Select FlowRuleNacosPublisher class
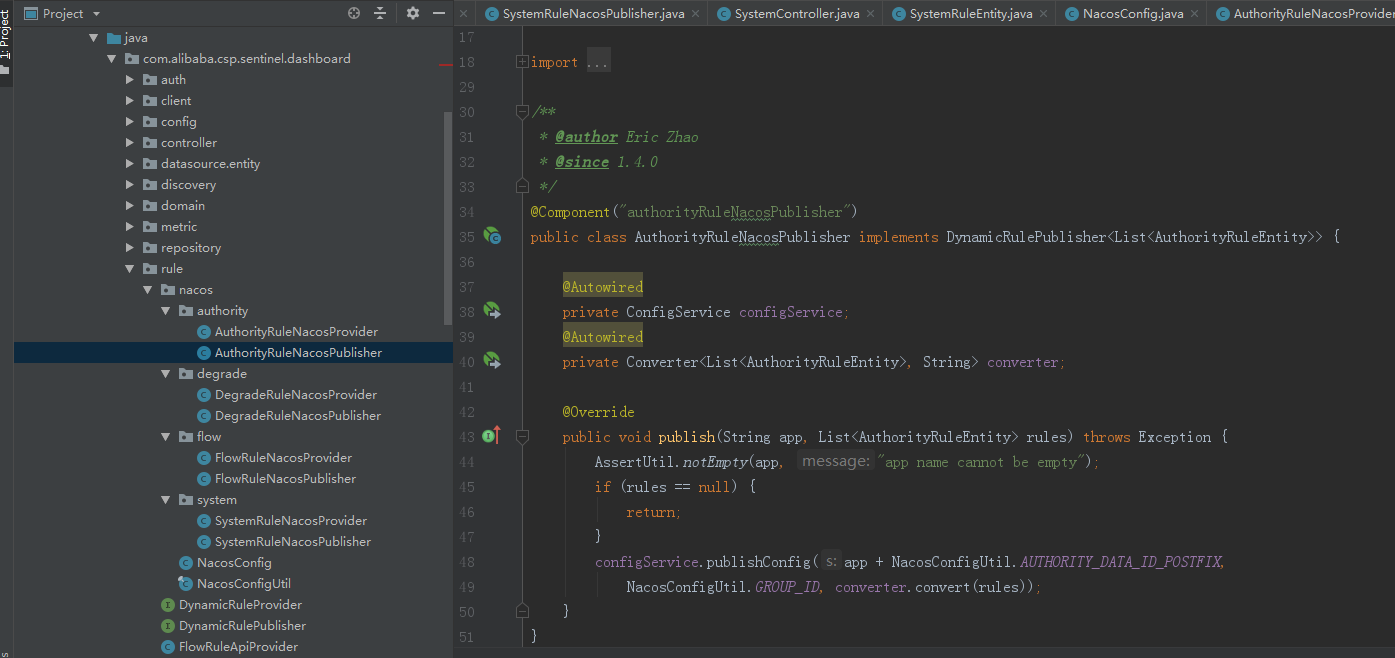The width and height of the screenshot is (1395, 658). tap(285, 479)
